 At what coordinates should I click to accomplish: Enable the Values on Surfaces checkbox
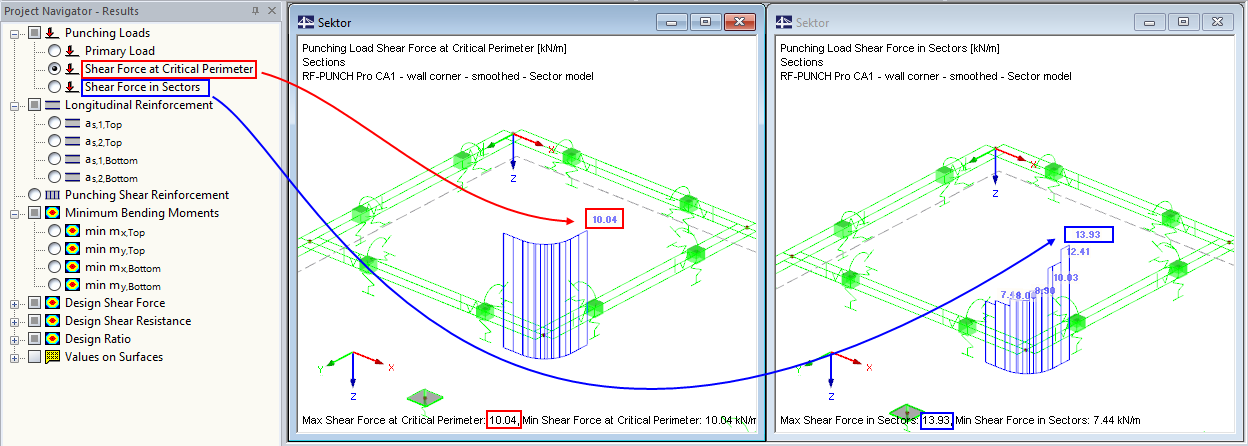tap(35, 357)
